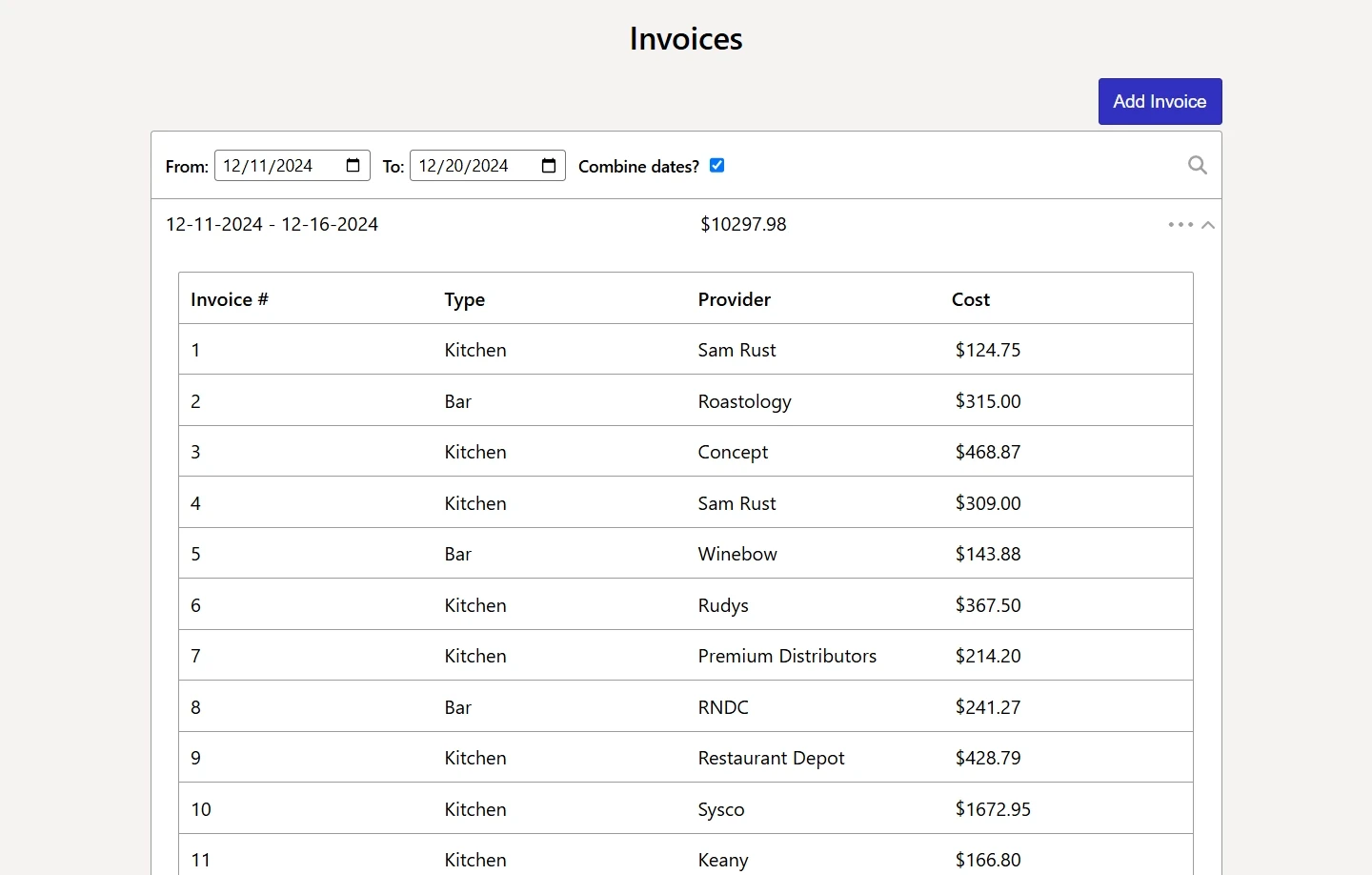Viewport: 1372px width, 875px height.
Task: Click the search magnifier icon
Action: tap(1197, 165)
